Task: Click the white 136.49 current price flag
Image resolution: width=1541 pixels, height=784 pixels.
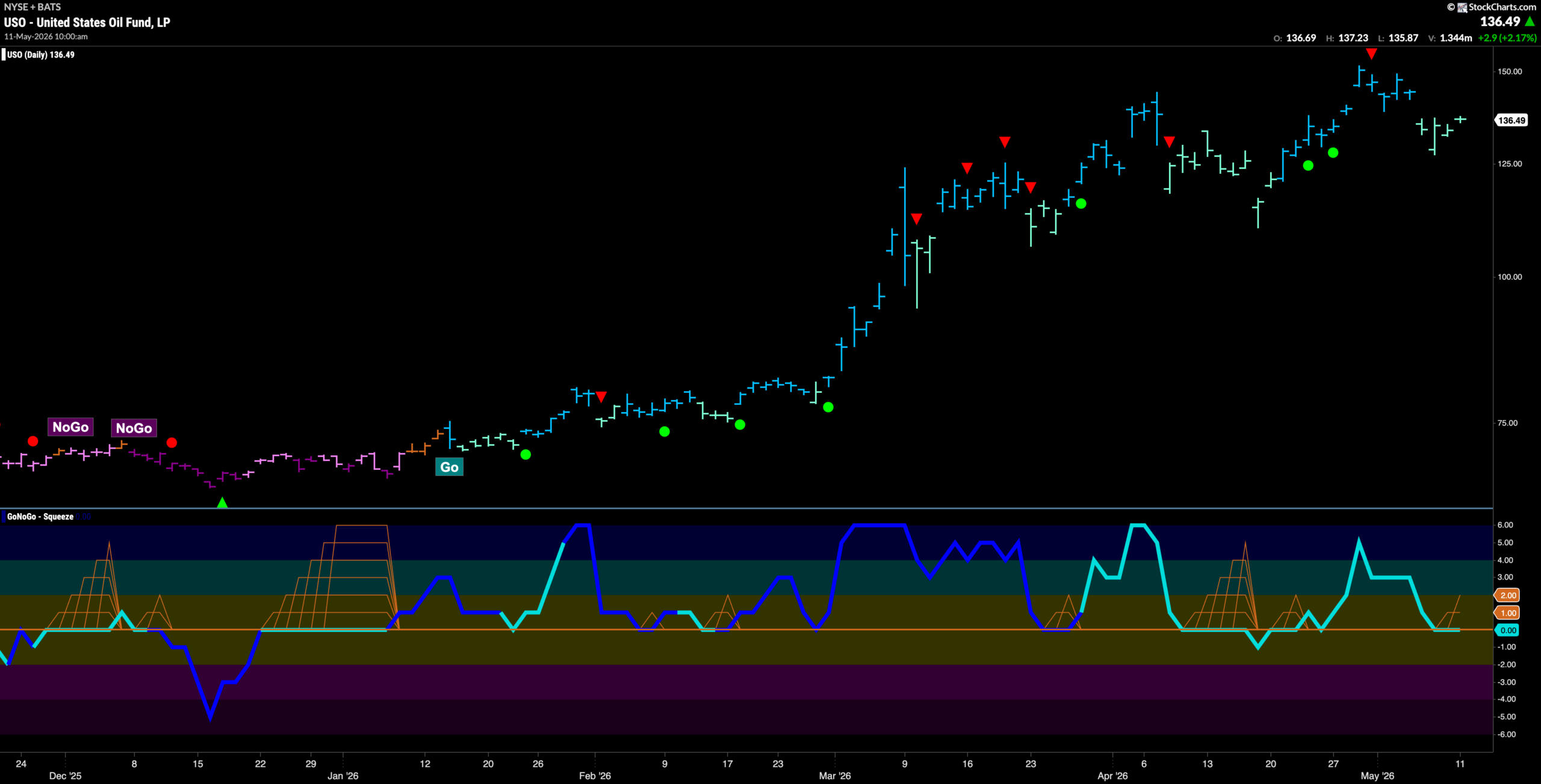Action: (1512, 120)
